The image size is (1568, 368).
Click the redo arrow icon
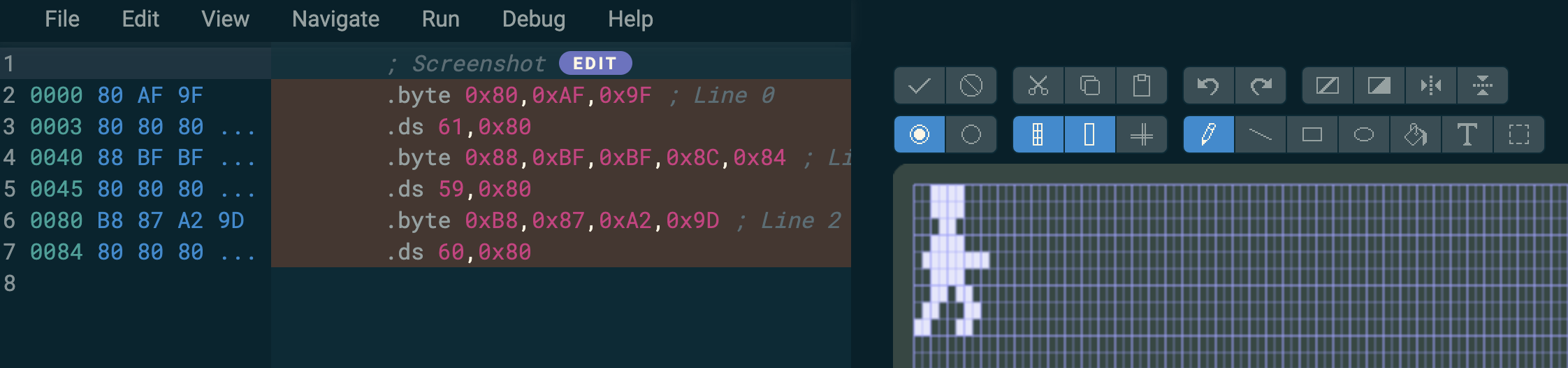point(1261,86)
